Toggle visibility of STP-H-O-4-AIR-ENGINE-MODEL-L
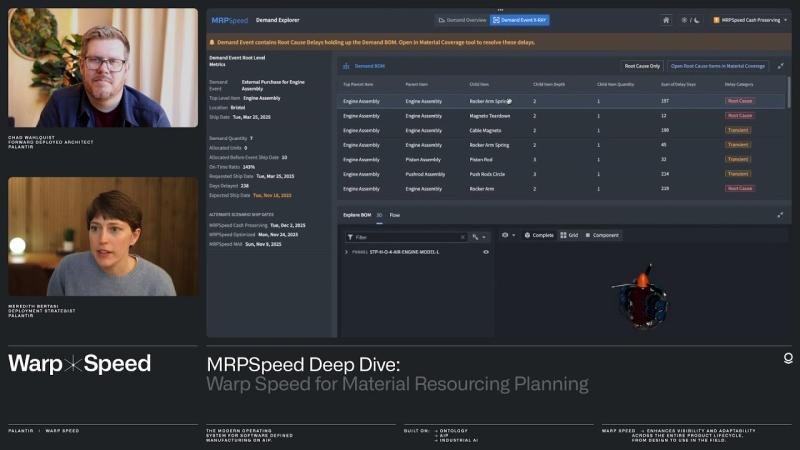The height and width of the screenshot is (450, 800). [x=486, y=252]
